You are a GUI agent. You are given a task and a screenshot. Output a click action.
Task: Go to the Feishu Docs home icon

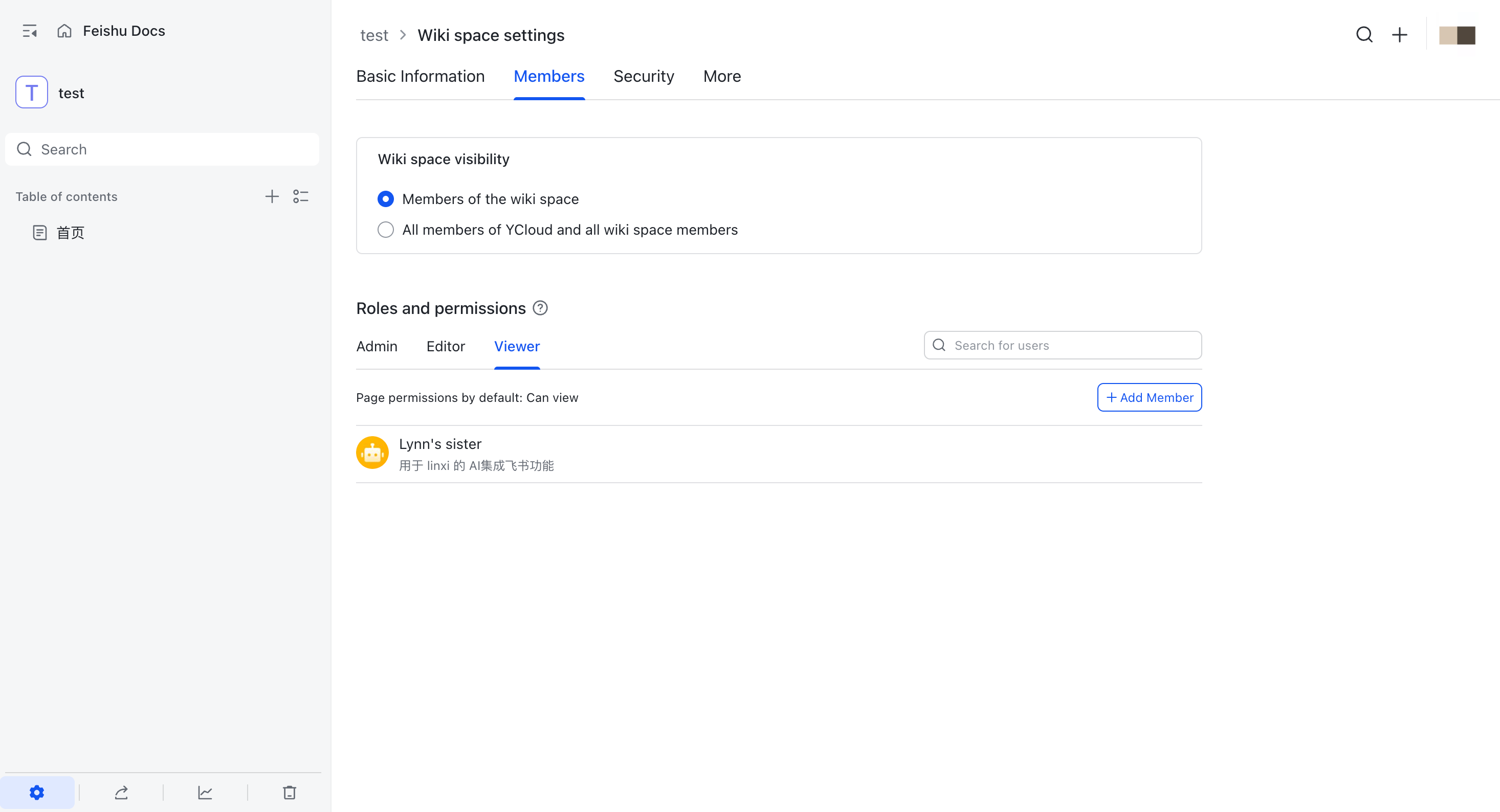tap(64, 31)
